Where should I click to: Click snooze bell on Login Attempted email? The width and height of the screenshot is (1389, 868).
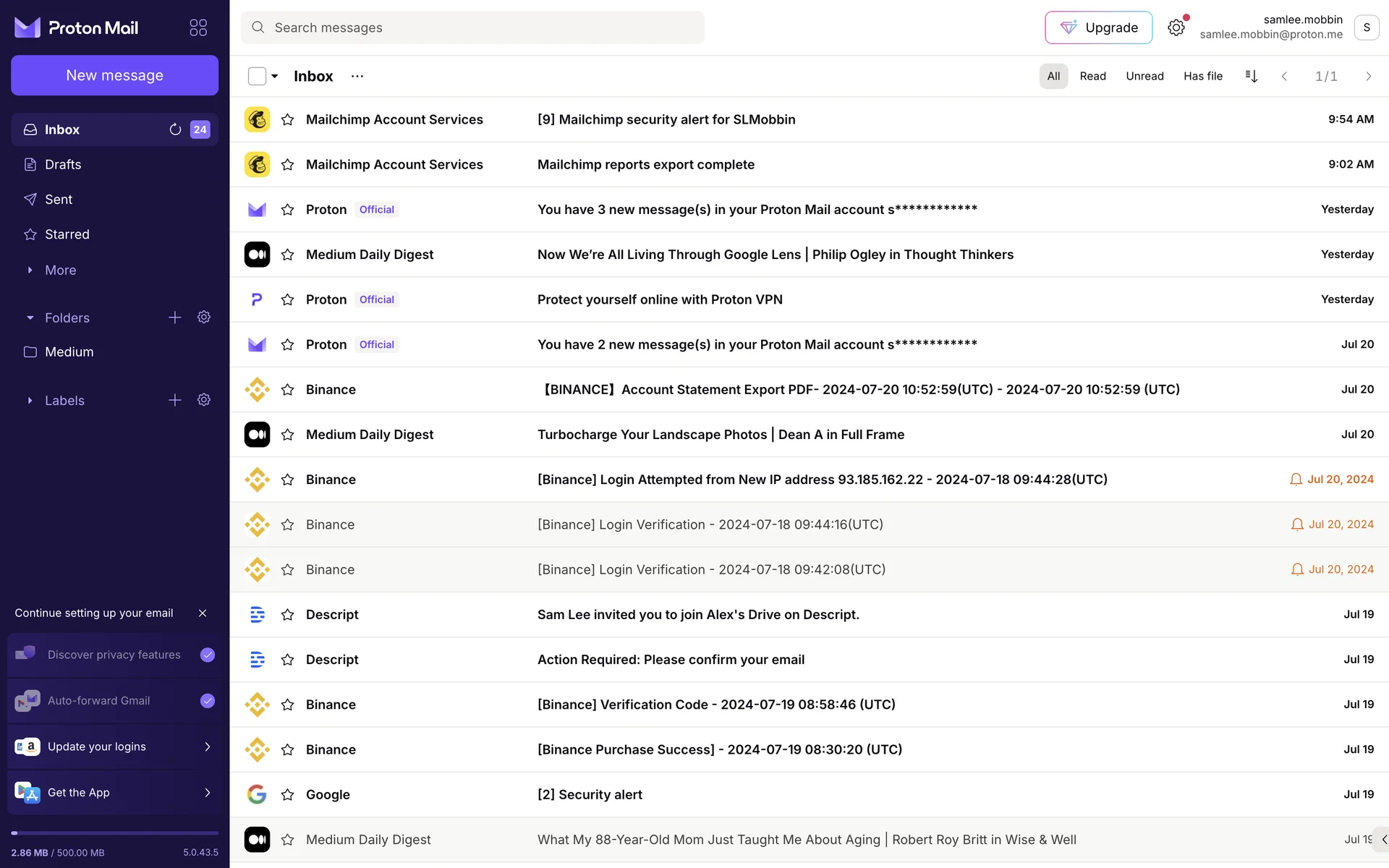pyautogui.click(x=1296, y=480)
